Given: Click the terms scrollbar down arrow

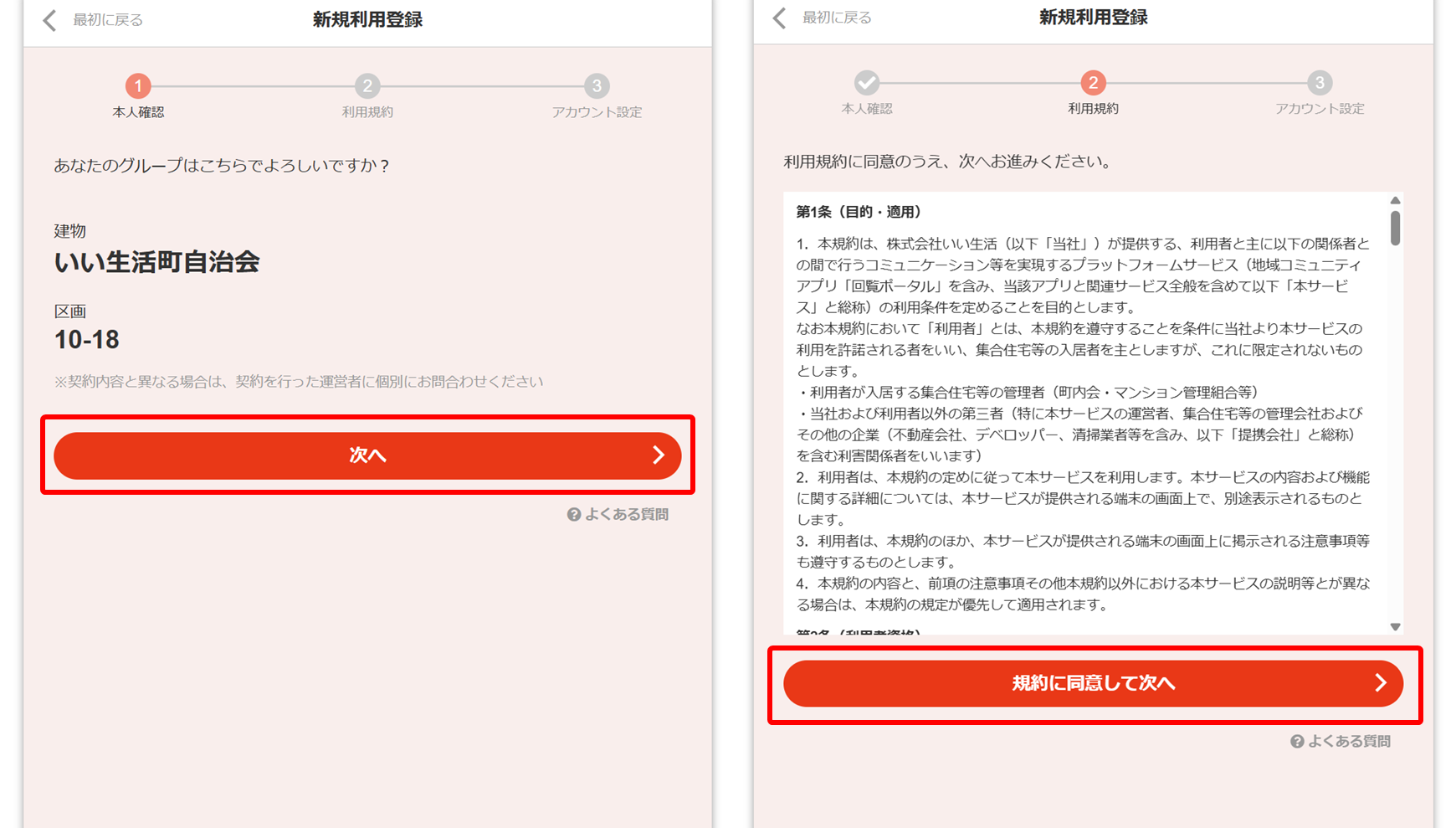Looking at the screenshot, I should coord(1395,627).
